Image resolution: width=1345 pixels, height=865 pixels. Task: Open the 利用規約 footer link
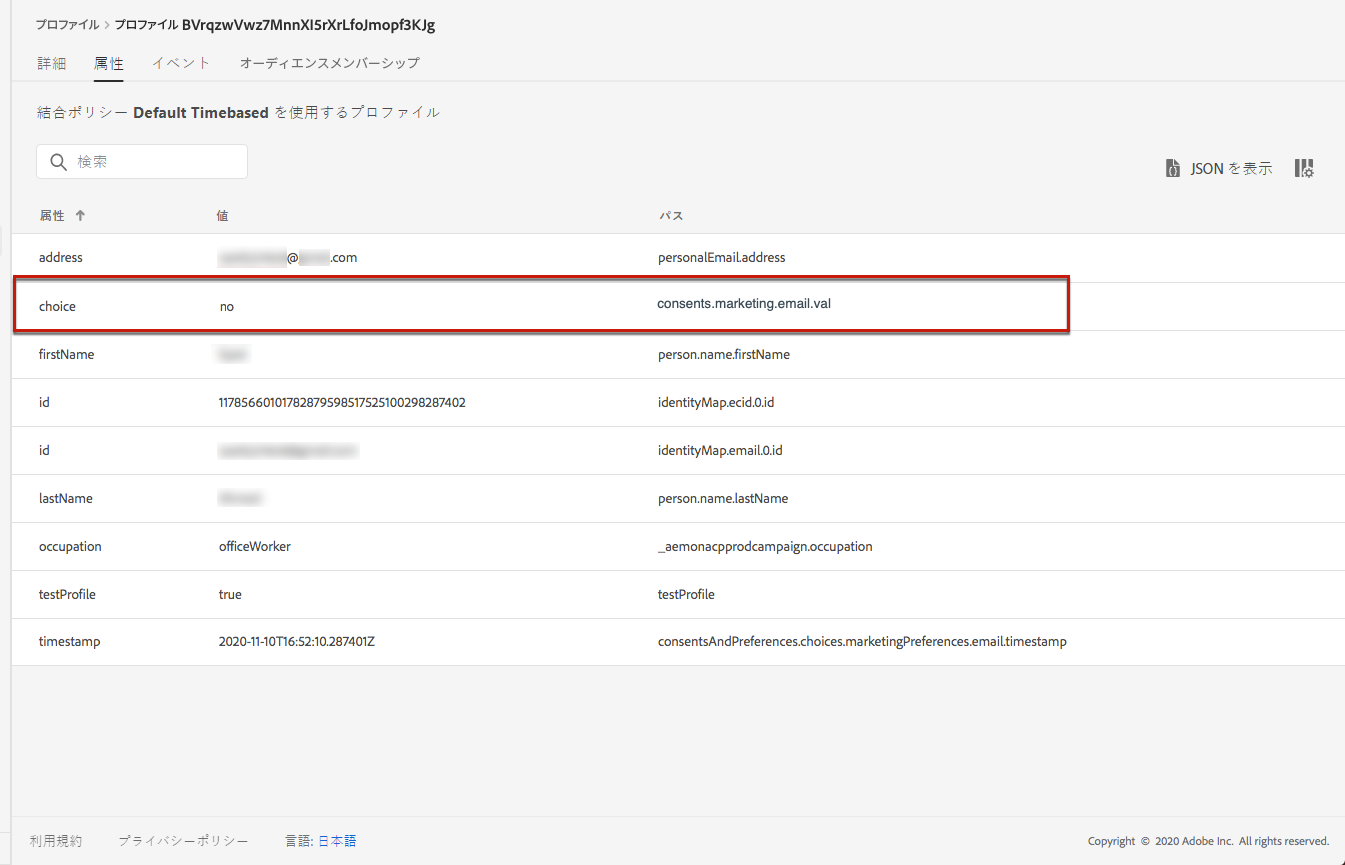pyautogui.click(x=56, y=841)
